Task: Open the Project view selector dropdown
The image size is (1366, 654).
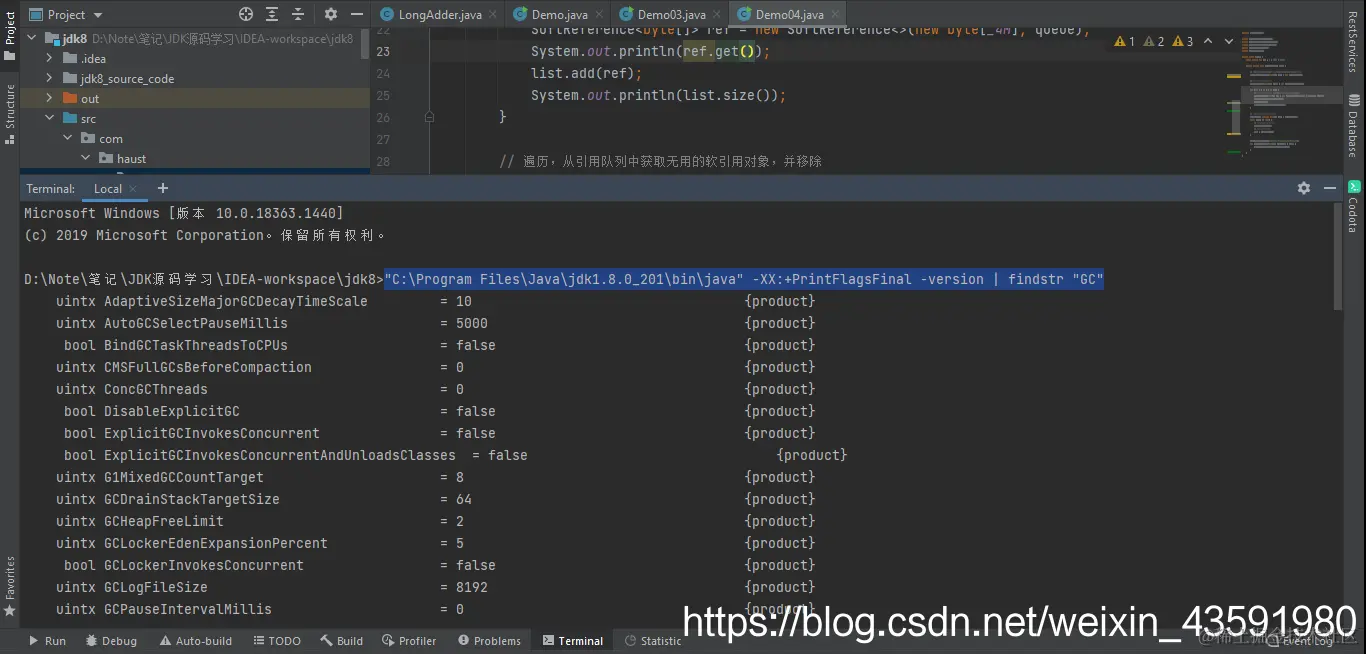Action: [x=66, y=14]
